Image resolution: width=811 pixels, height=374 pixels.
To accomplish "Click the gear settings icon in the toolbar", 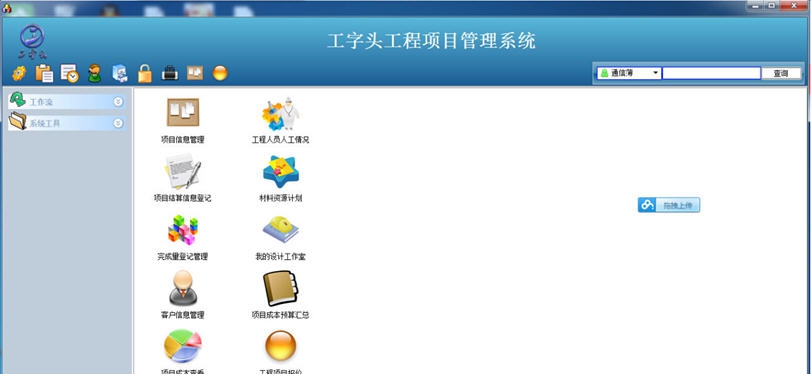I will coord(19,73).
